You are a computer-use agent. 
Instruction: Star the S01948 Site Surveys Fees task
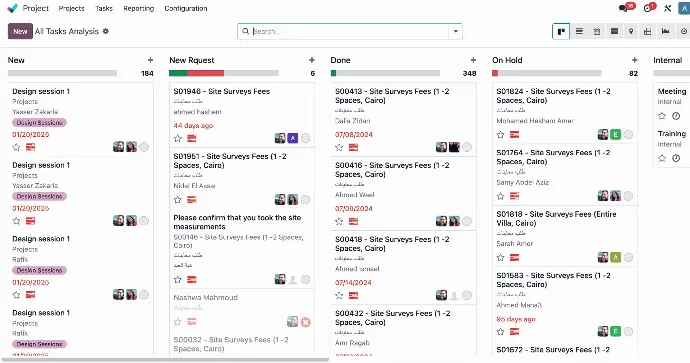click(178, 139)
